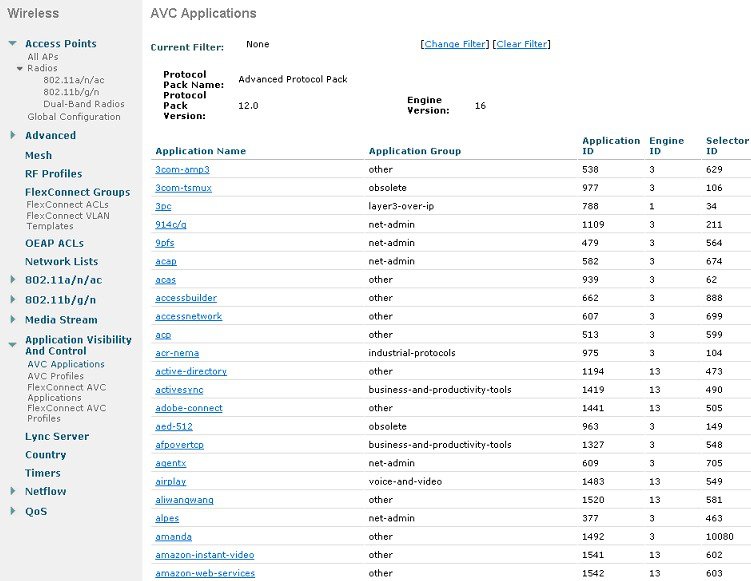
Task: Select Dual-Band Radios item
Action: (84, 104)
